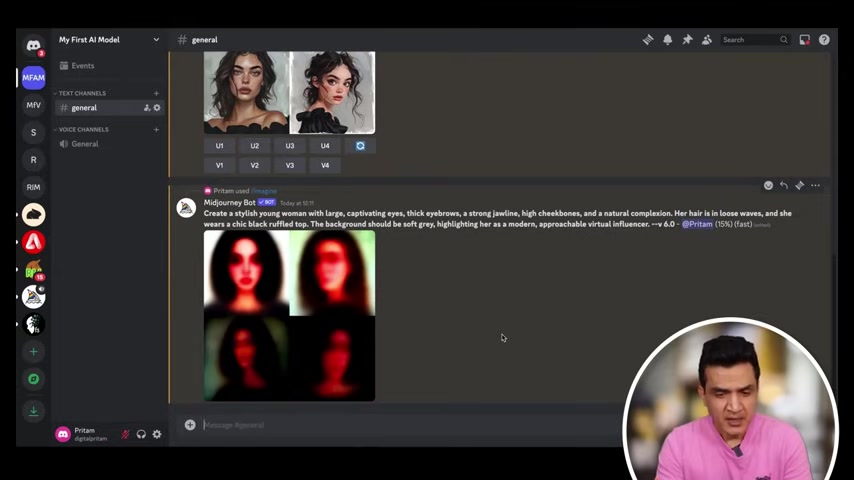Click the /imagine command link

[264, 191]
